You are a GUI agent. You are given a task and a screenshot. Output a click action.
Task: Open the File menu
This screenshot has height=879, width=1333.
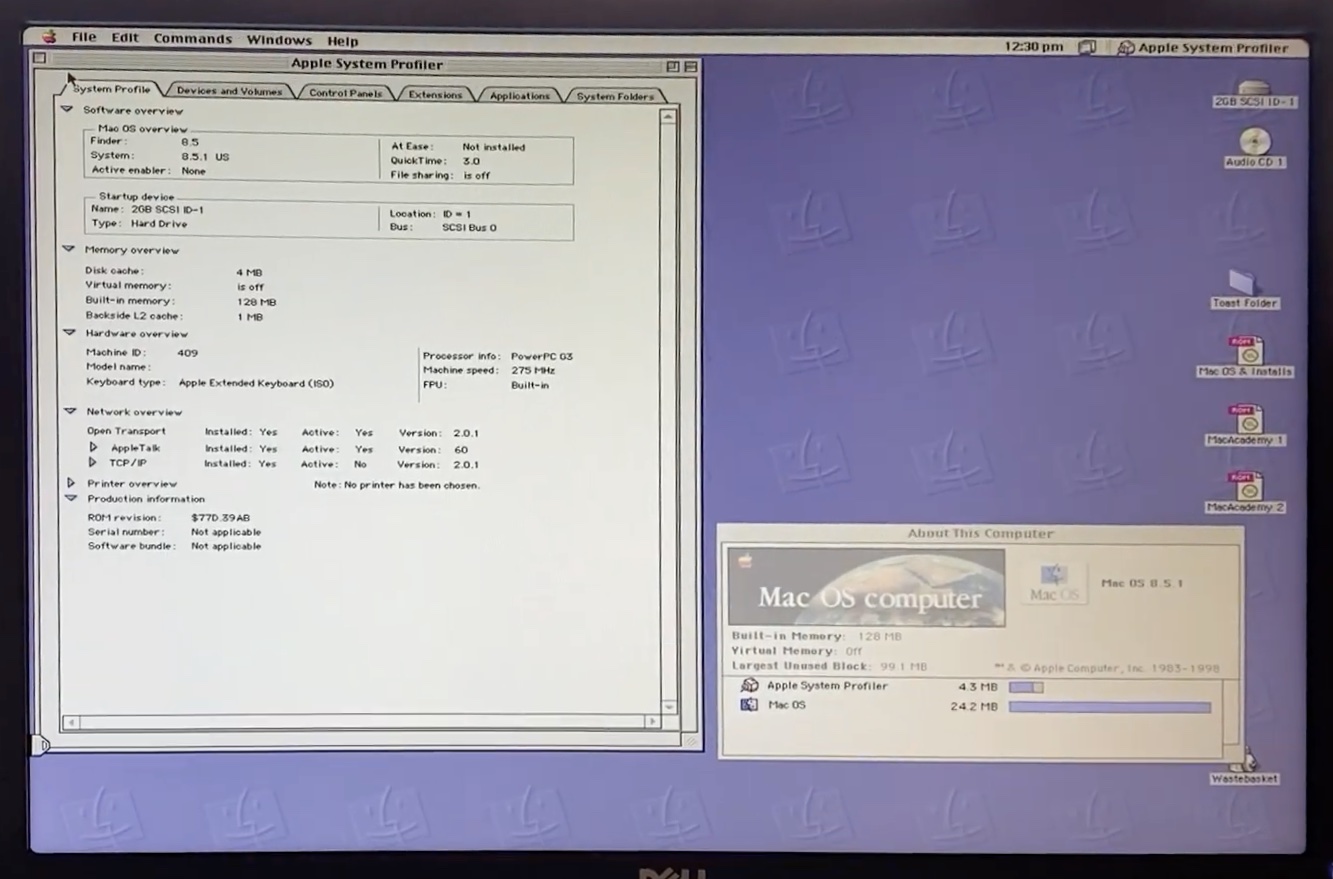[x=84, y=37]
